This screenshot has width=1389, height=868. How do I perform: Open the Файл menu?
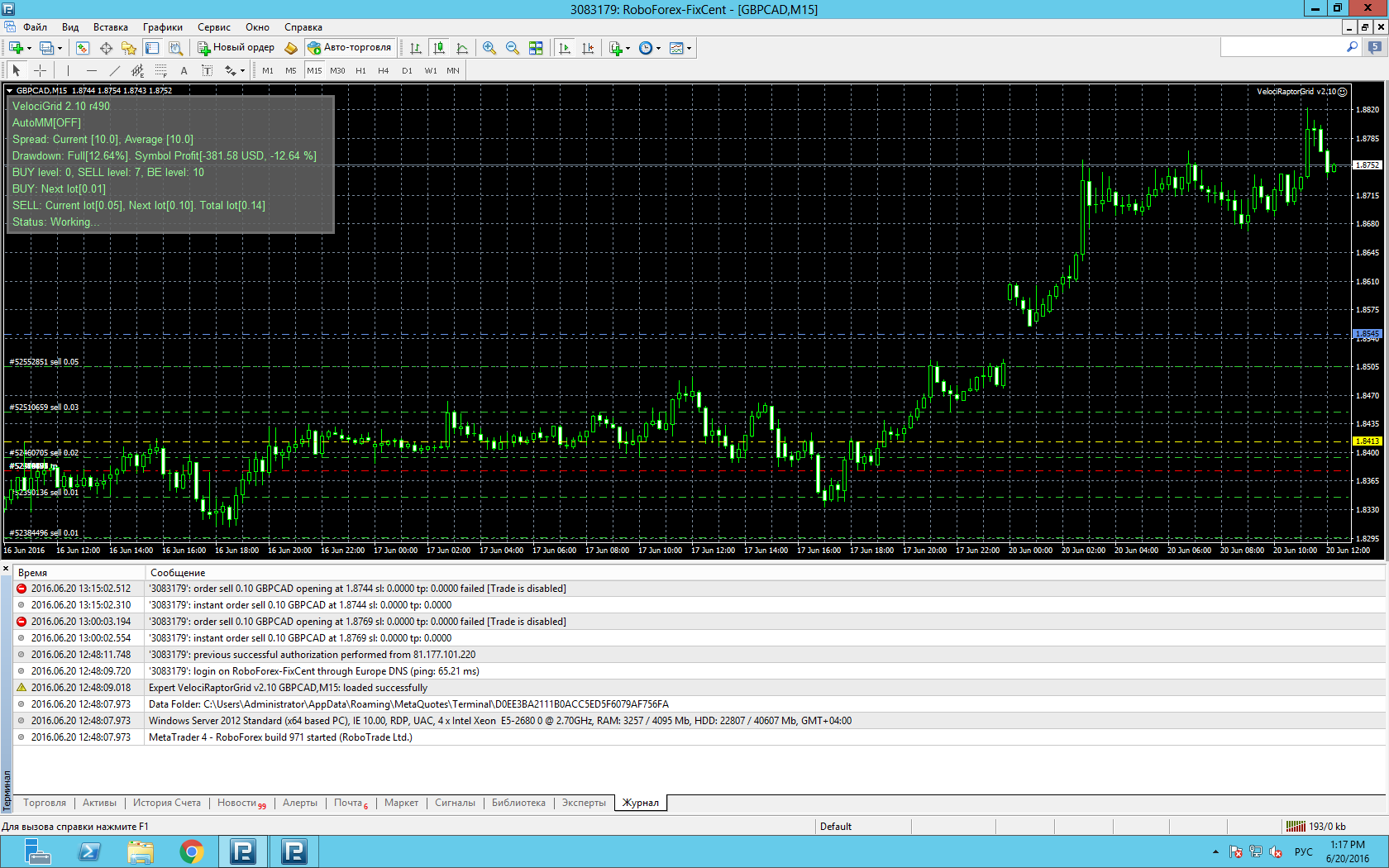tap(35, 27)
